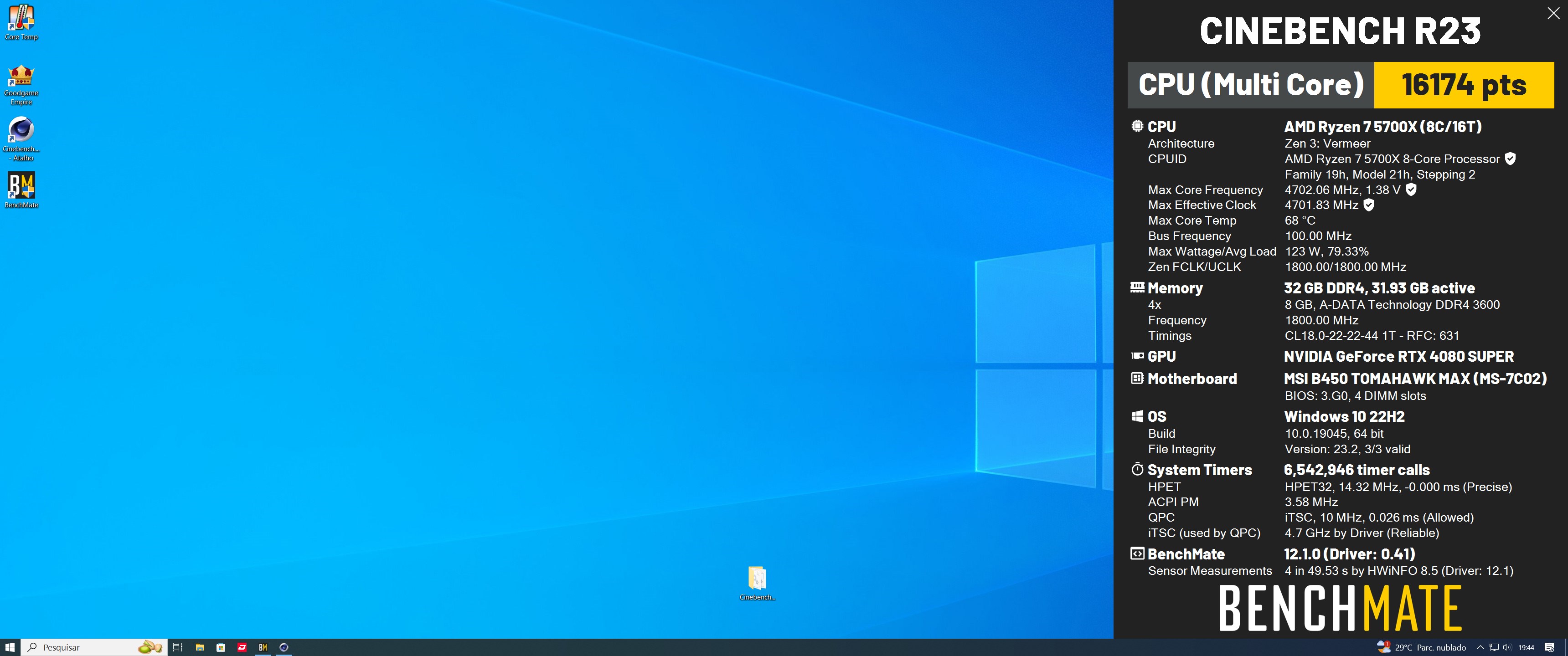Click the CPU (Multi Core) label

coord(1251,85)
